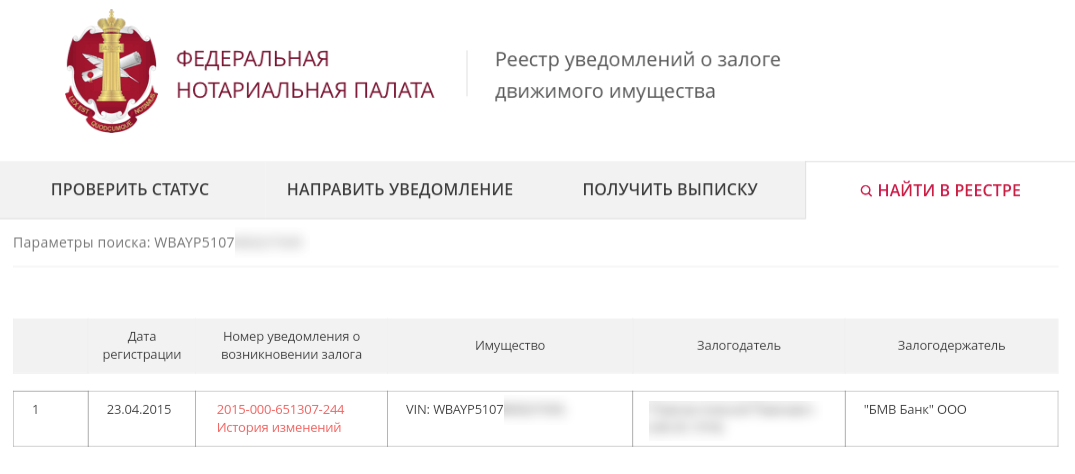Screen dimensions: 1075x474
Task: Click the magnifier icon beside НАЙТИ В РЕЕСТРЕ
Action: click(x=866, y=191)
